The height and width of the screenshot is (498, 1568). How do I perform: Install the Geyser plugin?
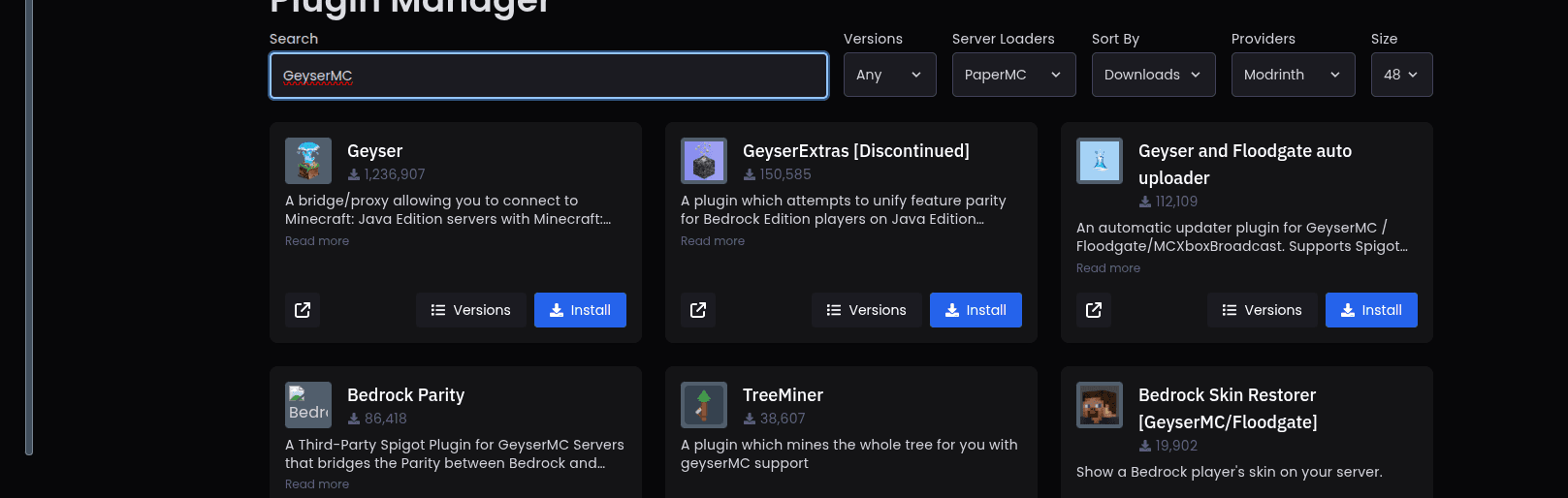pos(580,310)
